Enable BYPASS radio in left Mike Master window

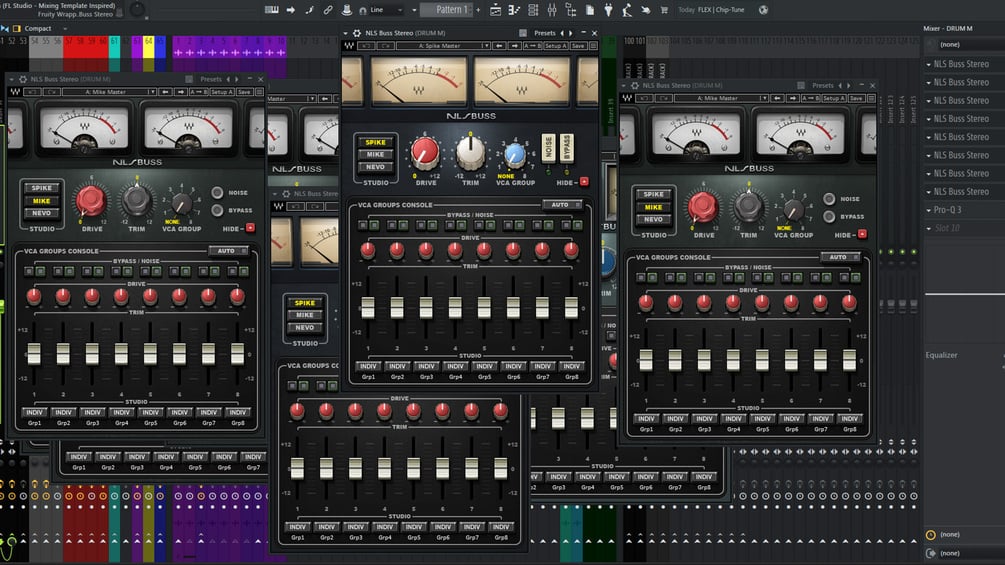tap(218, 210)
